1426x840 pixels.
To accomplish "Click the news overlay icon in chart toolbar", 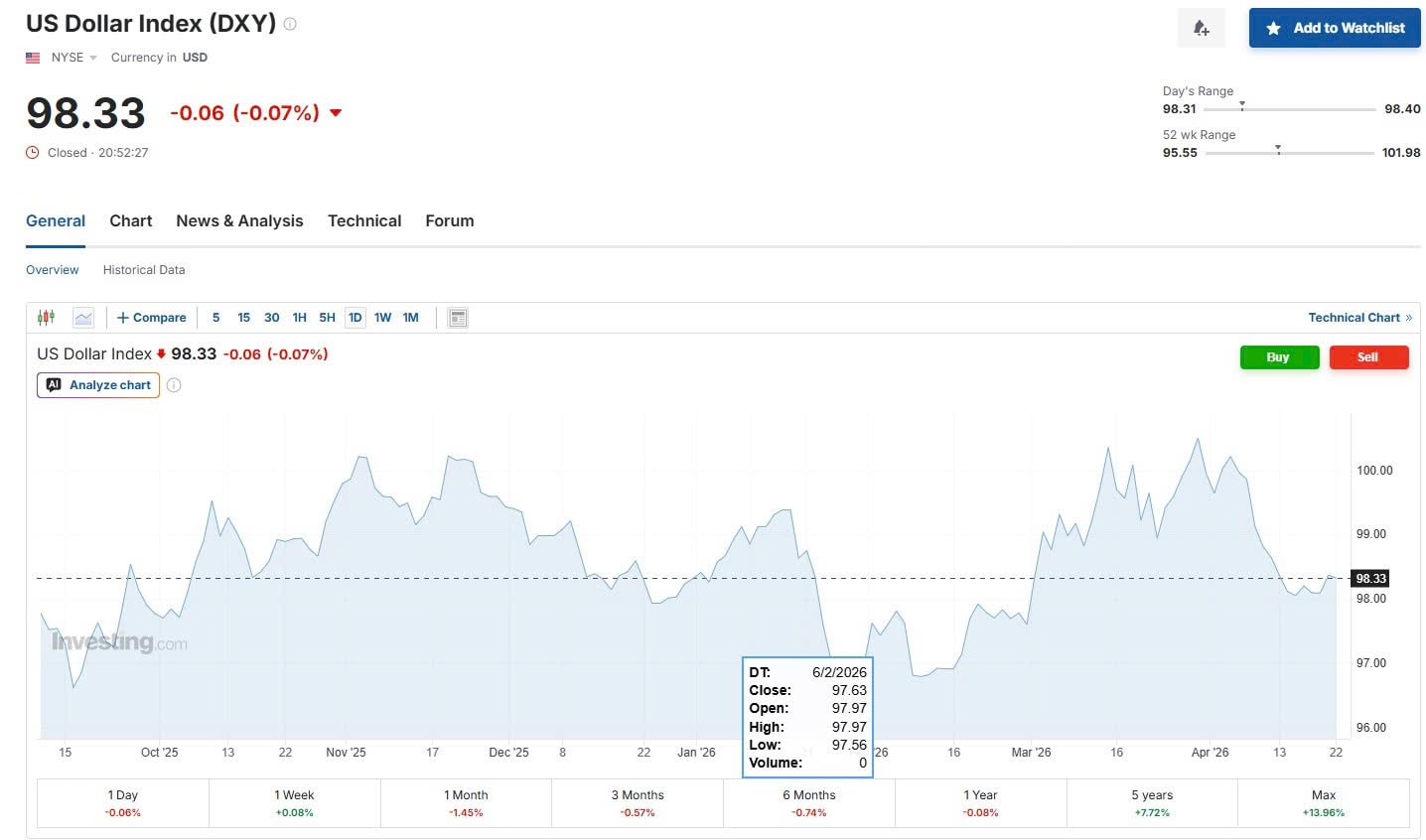I will pyautogui.click(x=457, y=318).
